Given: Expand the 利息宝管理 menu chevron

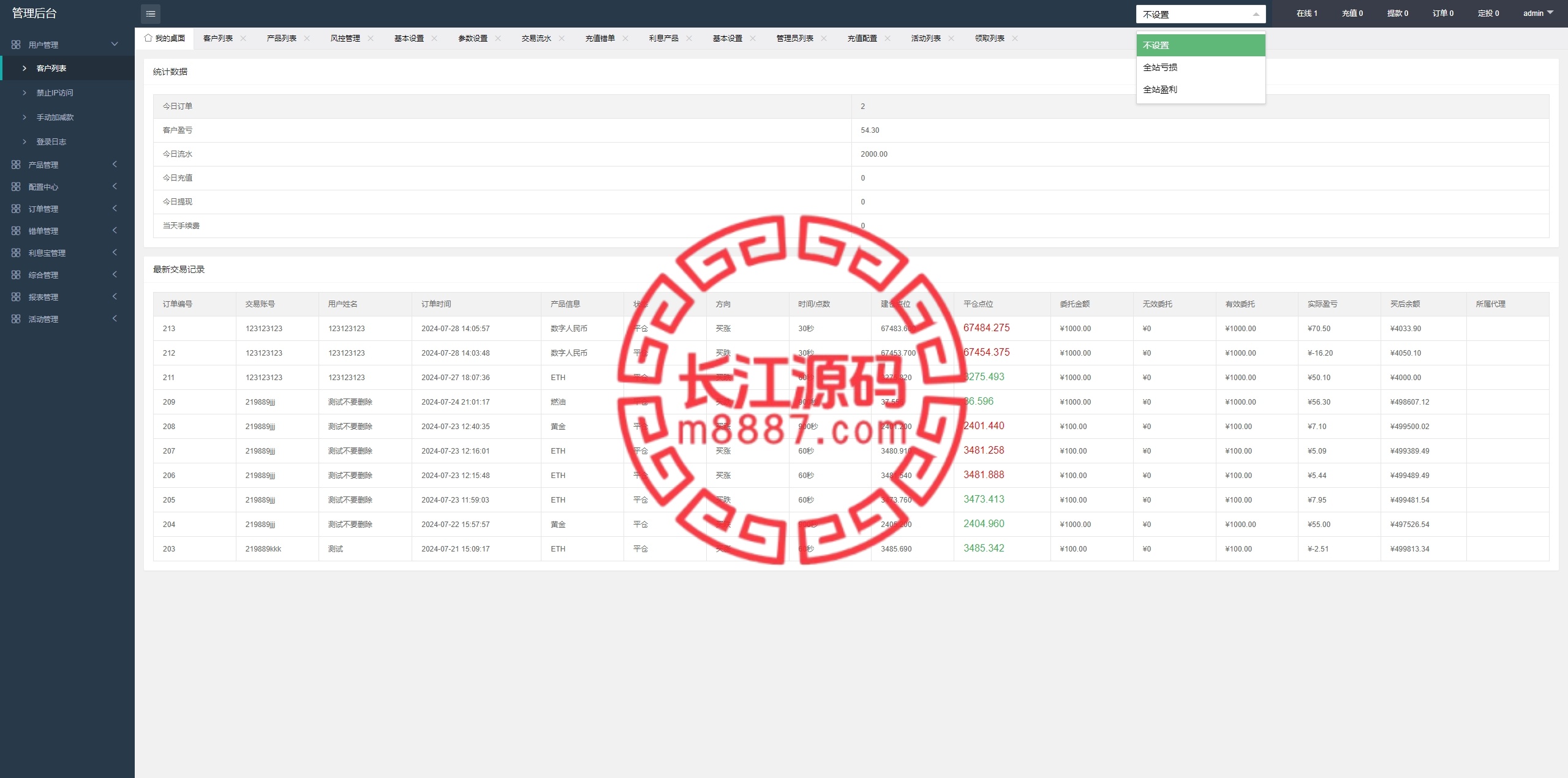Looking at the screenshot, I should [x=115, y=252].
